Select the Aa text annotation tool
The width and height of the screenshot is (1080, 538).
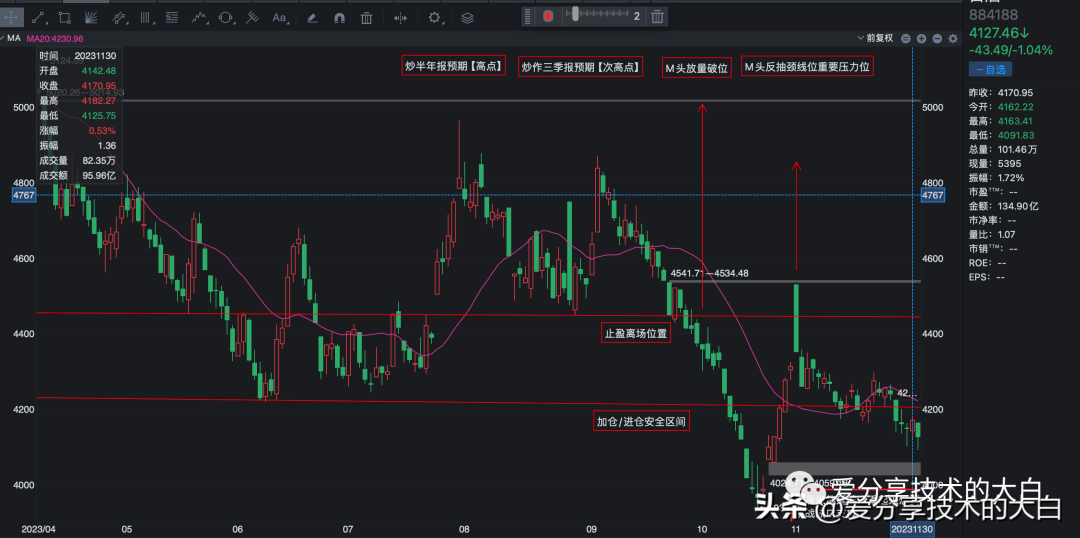pyautogui.click(x=279, y=18)
